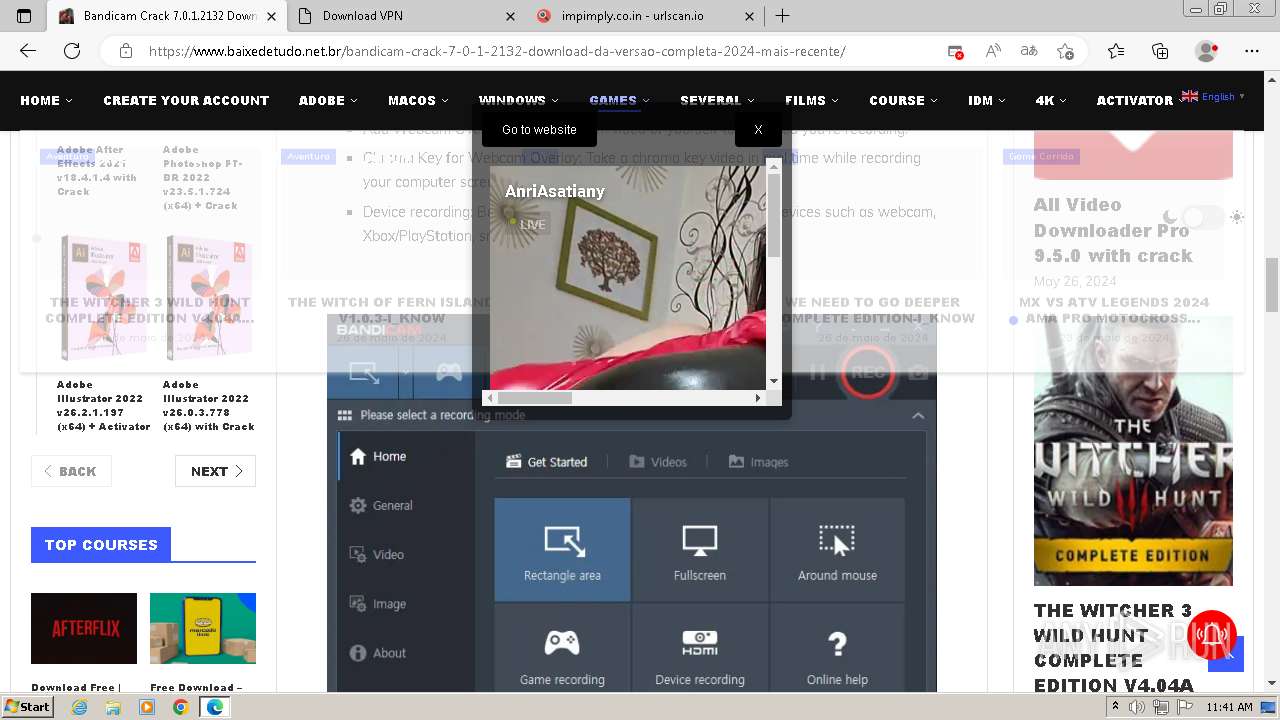
Task: Launch Internet Explorer from the taskbar
Action: point(80,707)
